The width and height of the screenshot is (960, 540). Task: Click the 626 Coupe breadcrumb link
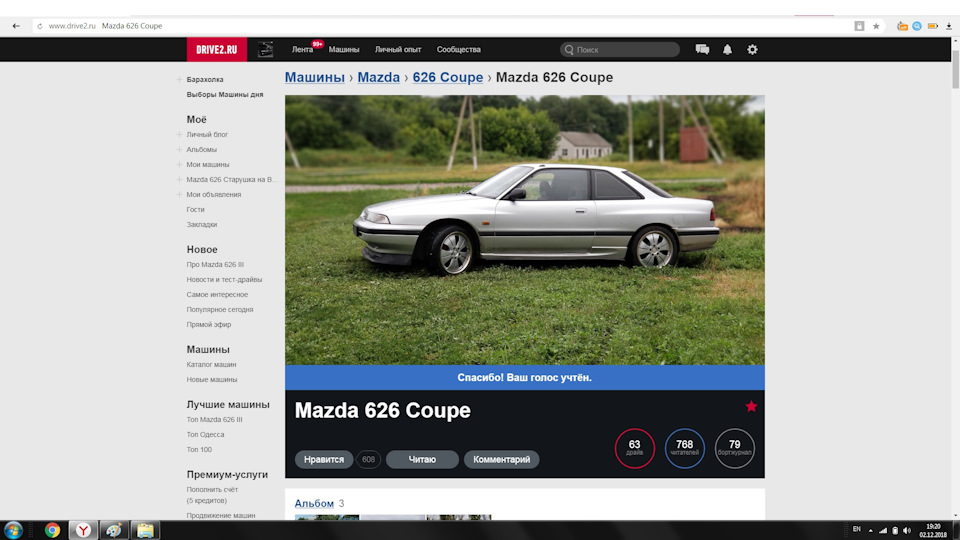[x=448, y=77]
